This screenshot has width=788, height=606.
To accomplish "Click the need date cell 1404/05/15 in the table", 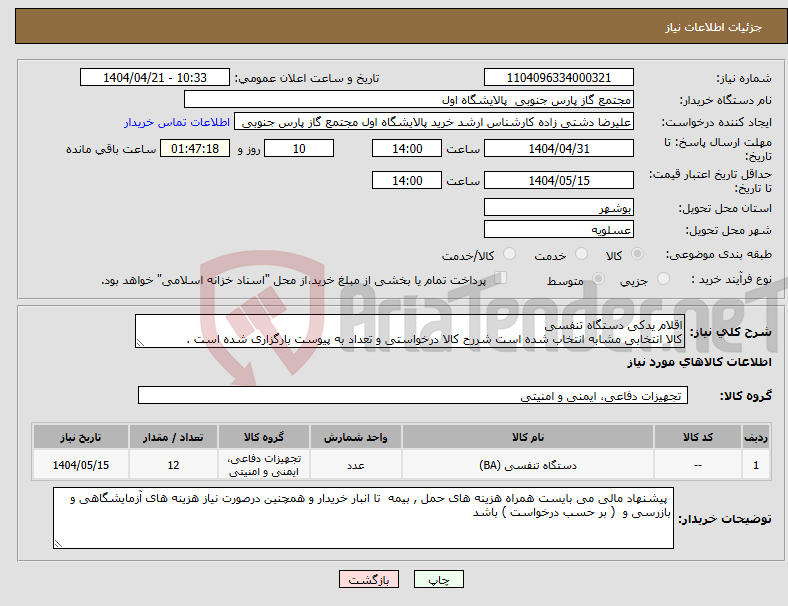I will (81, 465).
